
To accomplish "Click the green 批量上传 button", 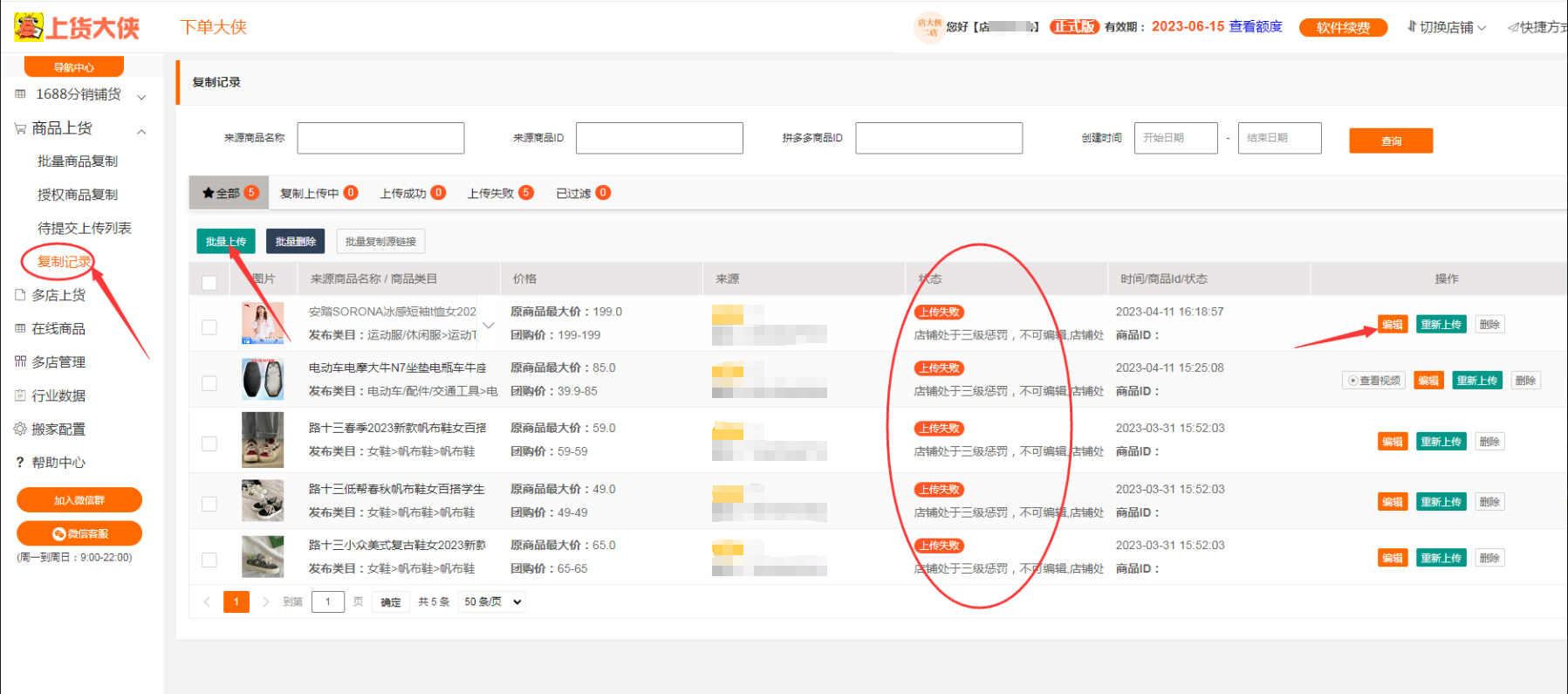I will click(225, 241).
